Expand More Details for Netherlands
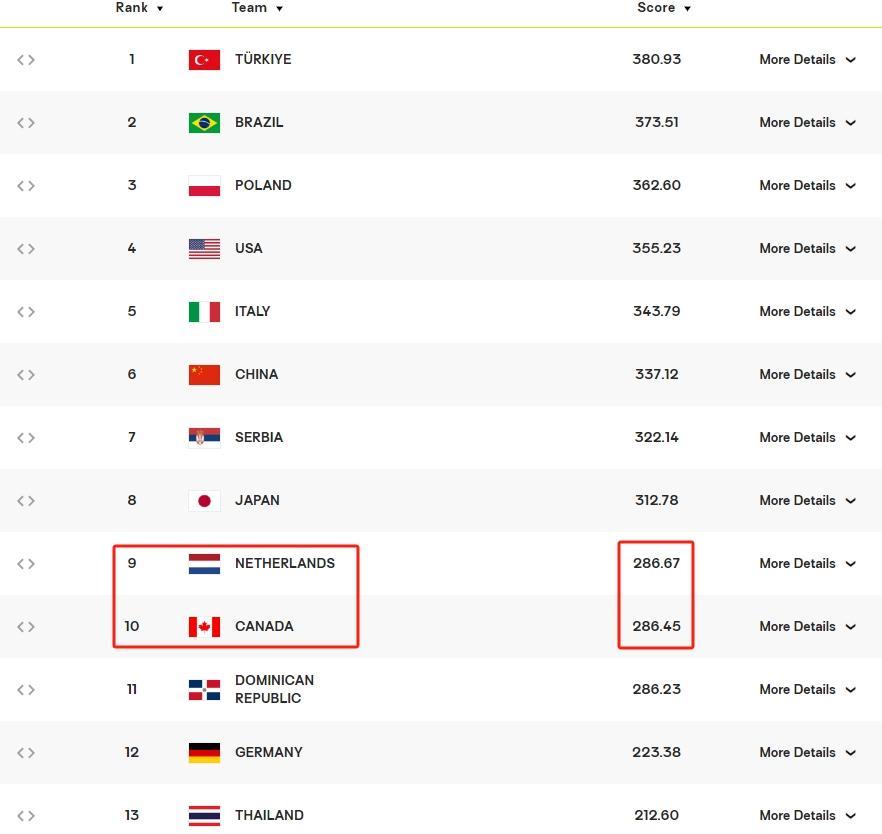The height and width of the screenshot is (834, 882). click(807, 564)
